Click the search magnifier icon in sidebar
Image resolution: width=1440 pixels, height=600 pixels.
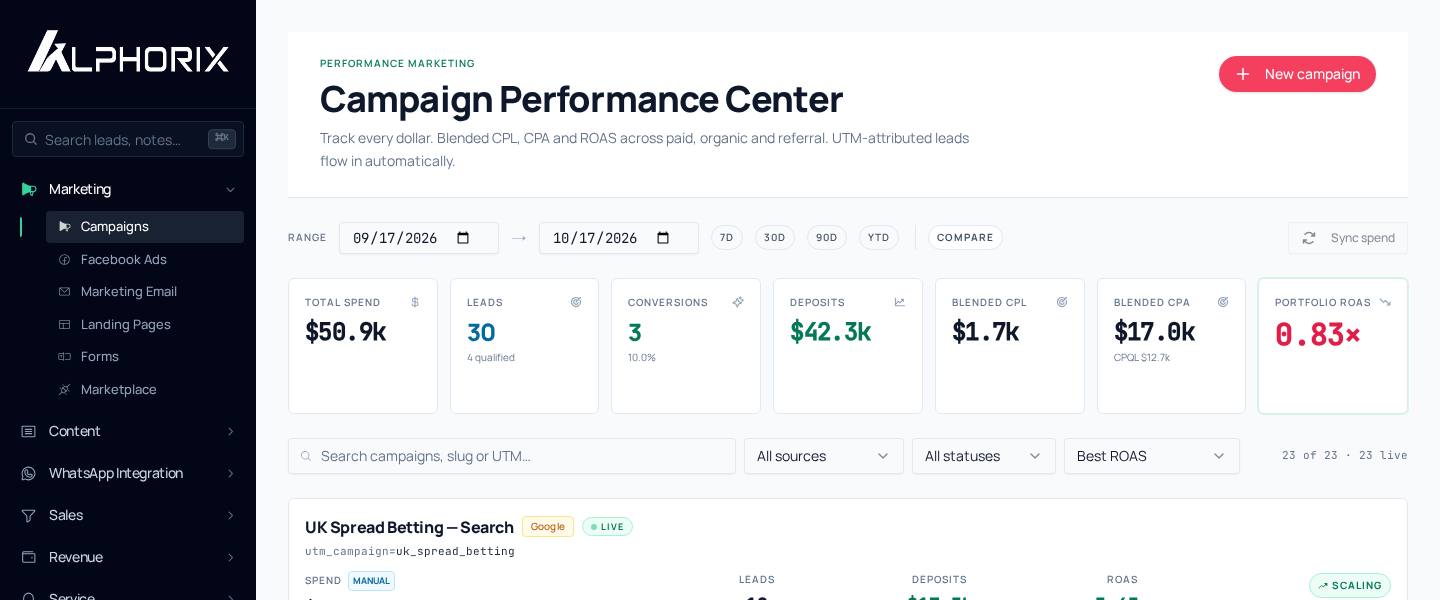click(31, 140)
